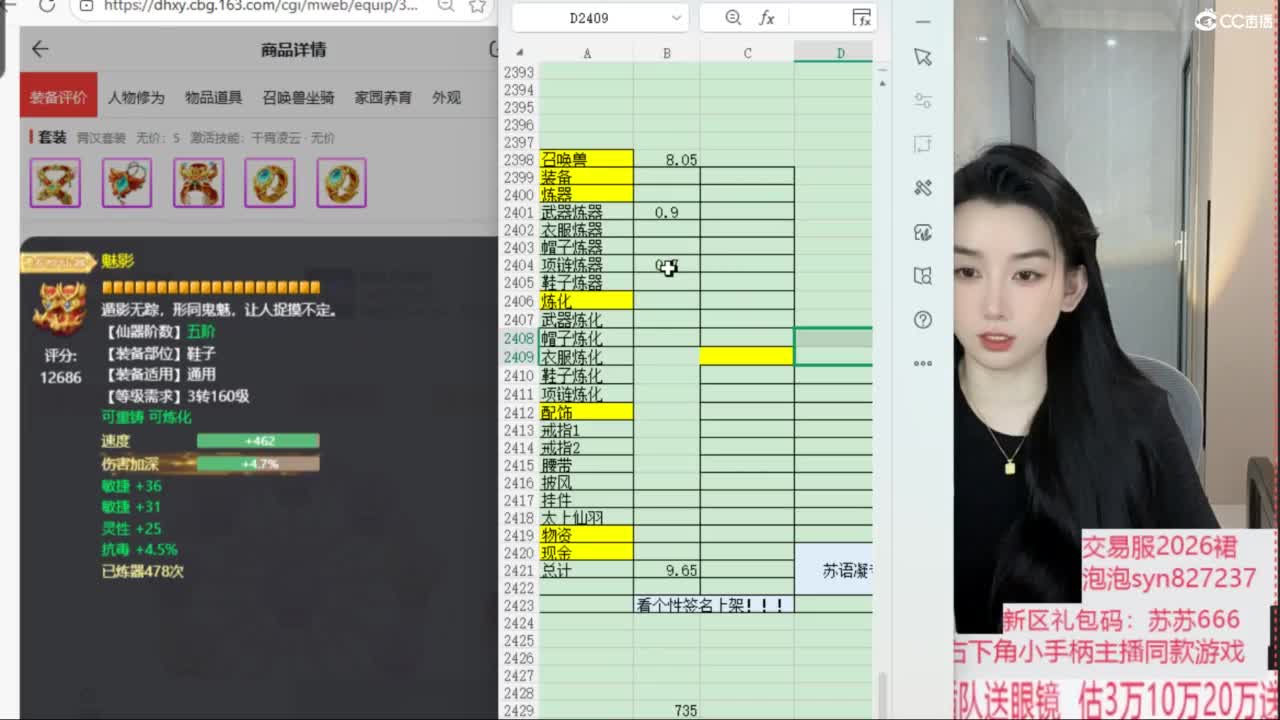Open the map search icon in sidebar
Screen dimensions: 1280x720
tap(923, 276)
